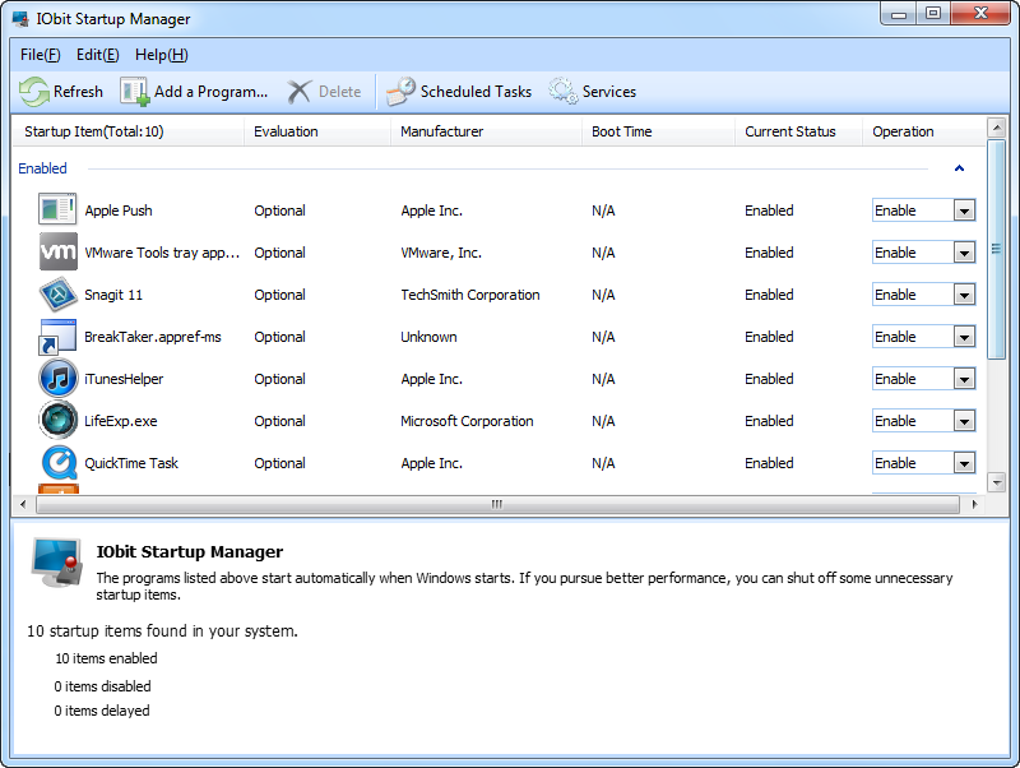The height and width of the screenshot is (768, 1020).
Task: Open the LifeExp.exe operation dropdown
Action: tap(964, 421)
